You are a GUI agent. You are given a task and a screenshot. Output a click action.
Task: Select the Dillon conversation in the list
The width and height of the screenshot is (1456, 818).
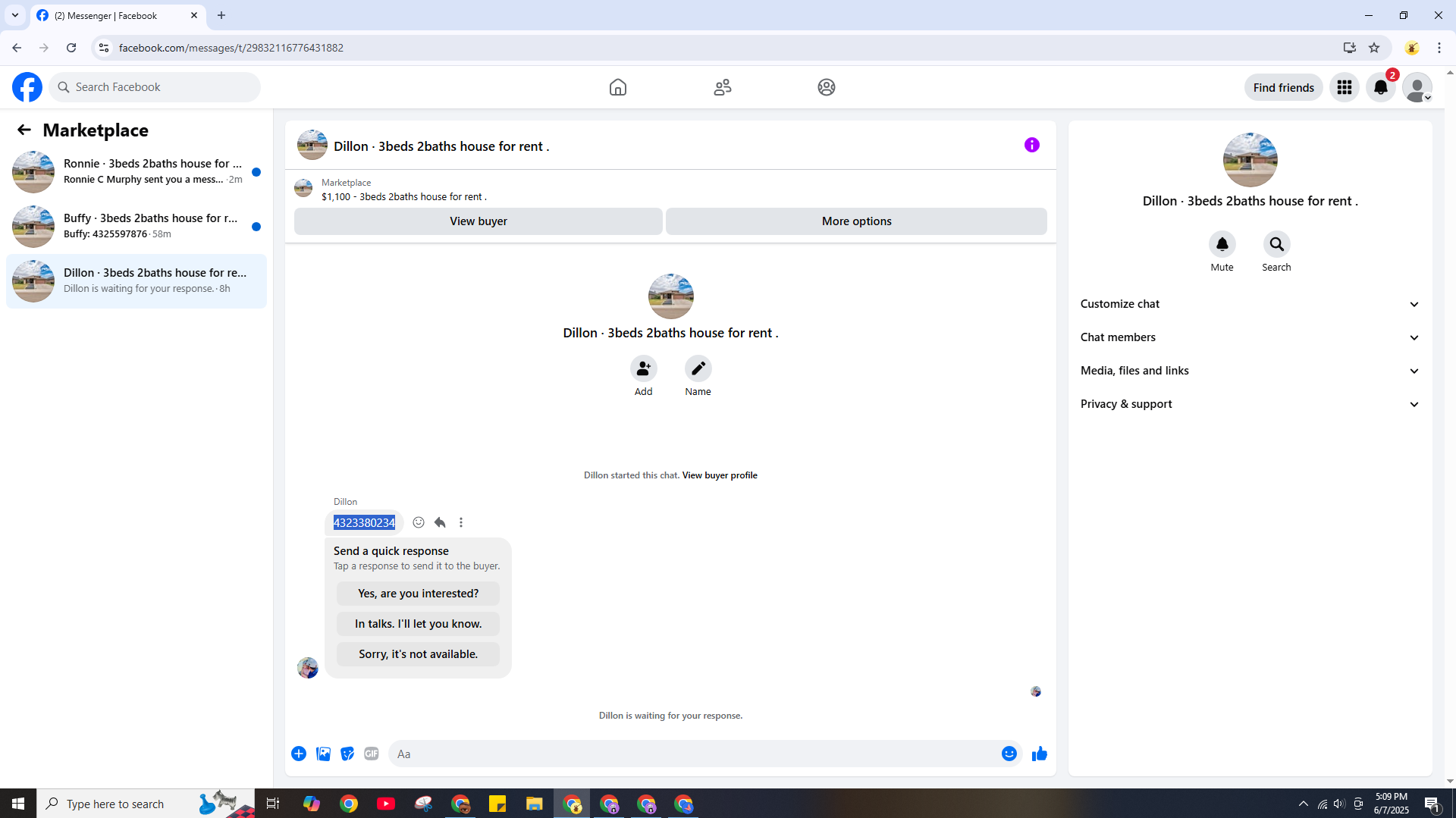[136, 281]
